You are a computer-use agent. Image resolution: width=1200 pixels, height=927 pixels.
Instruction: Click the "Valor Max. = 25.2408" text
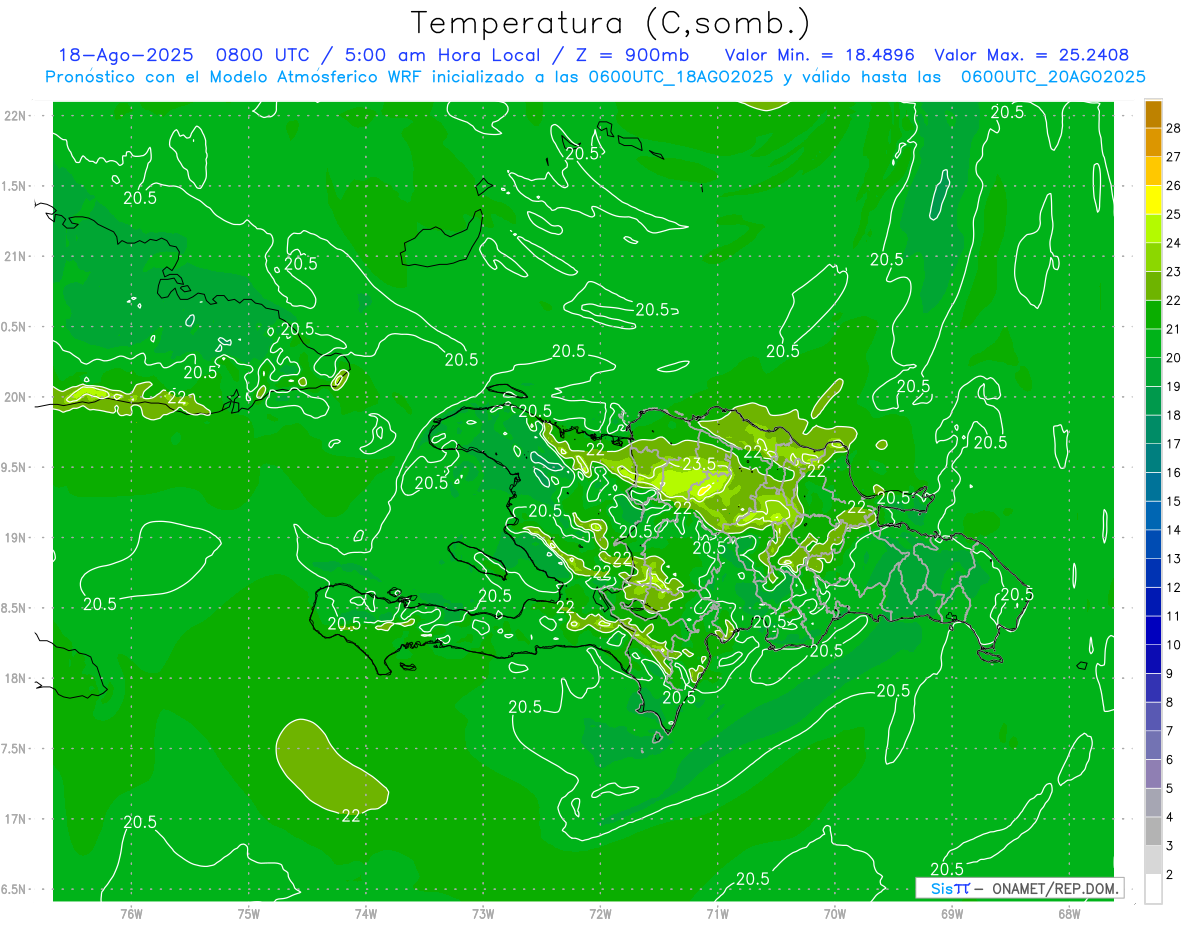point(1031,55)
